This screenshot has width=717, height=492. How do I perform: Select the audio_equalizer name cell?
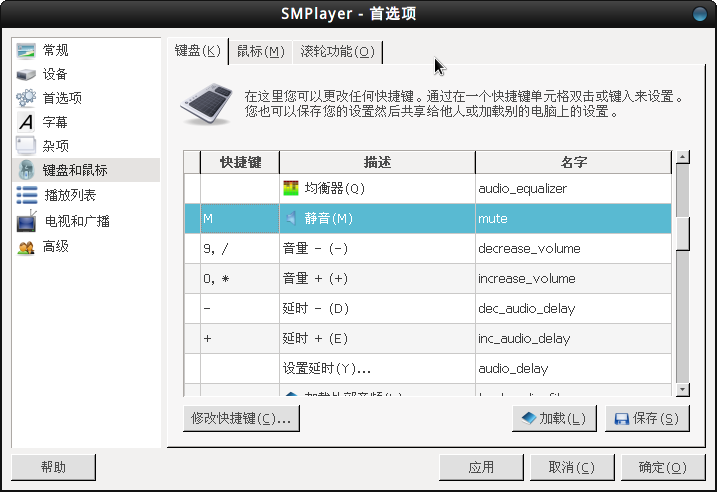tap(573, 188)
